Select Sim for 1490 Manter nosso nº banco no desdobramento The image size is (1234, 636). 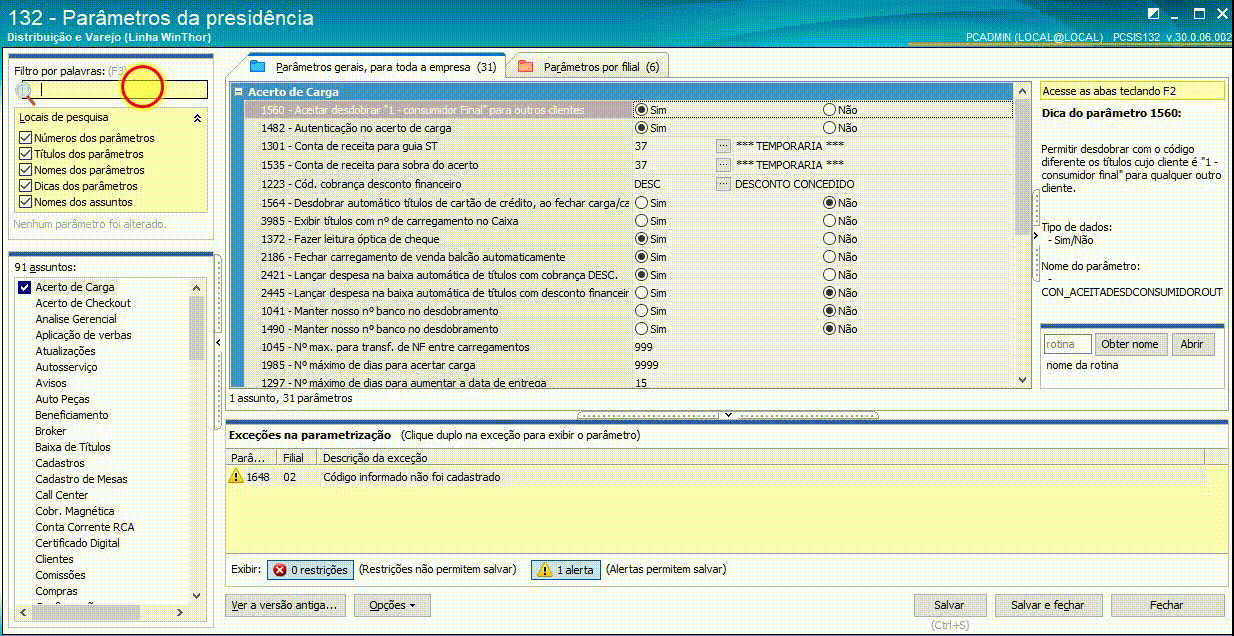click(641, 329)
